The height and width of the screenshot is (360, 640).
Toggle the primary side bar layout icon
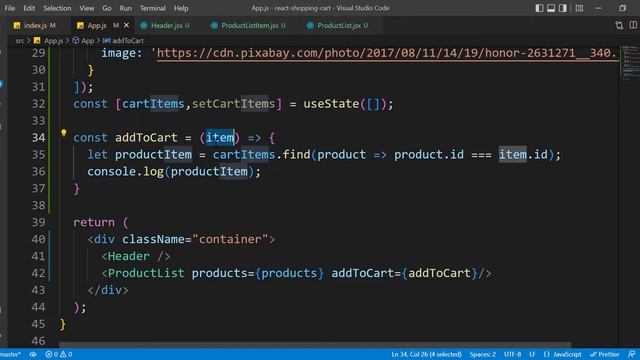[539, 8]
